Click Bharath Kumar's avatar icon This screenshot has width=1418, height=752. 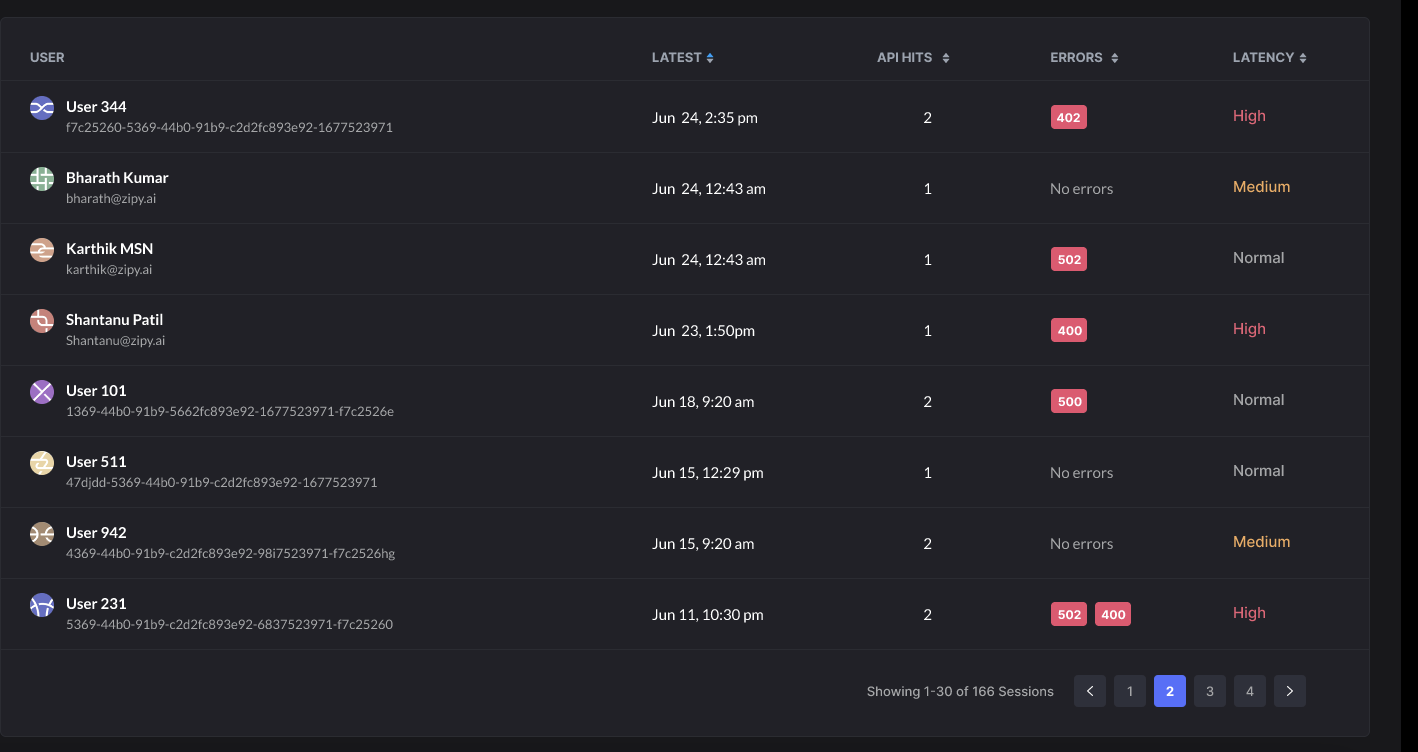pyautogui.click(x=41, y=179)
